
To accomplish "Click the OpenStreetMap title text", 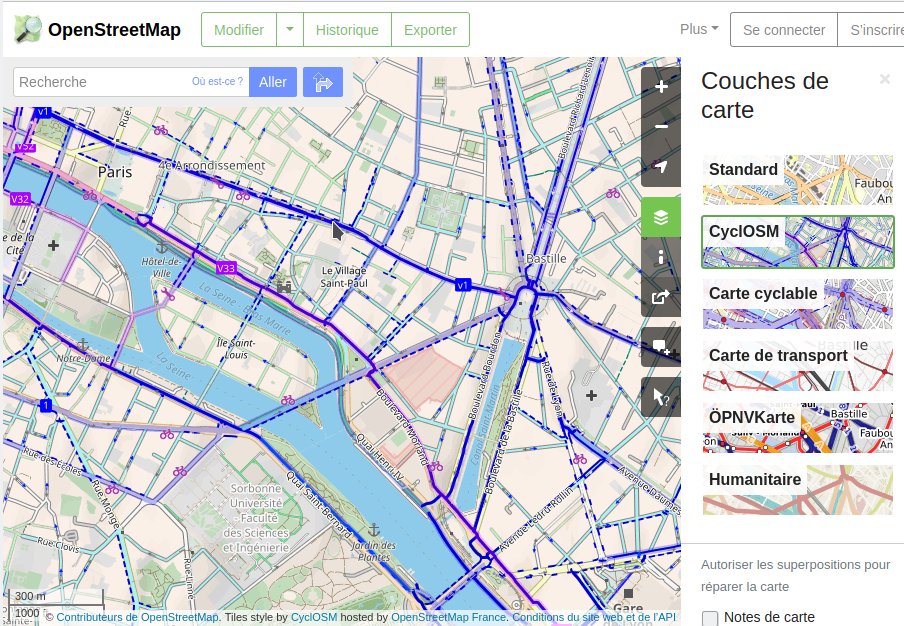I will (114, 29).
